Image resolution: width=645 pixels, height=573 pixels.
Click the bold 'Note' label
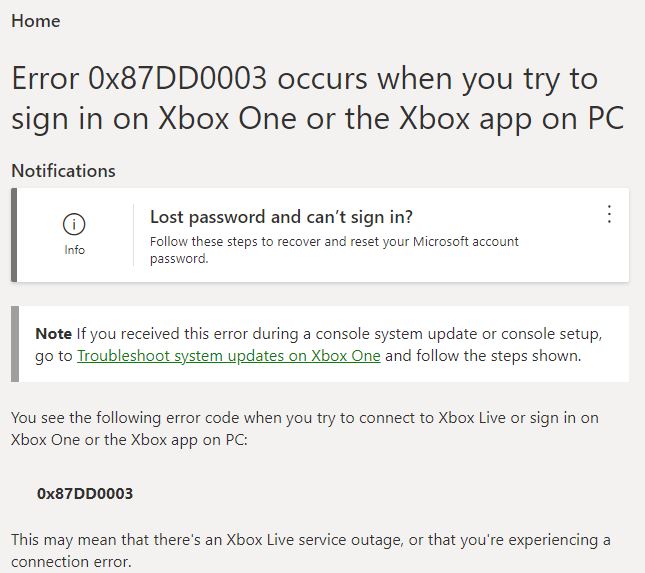53,334
